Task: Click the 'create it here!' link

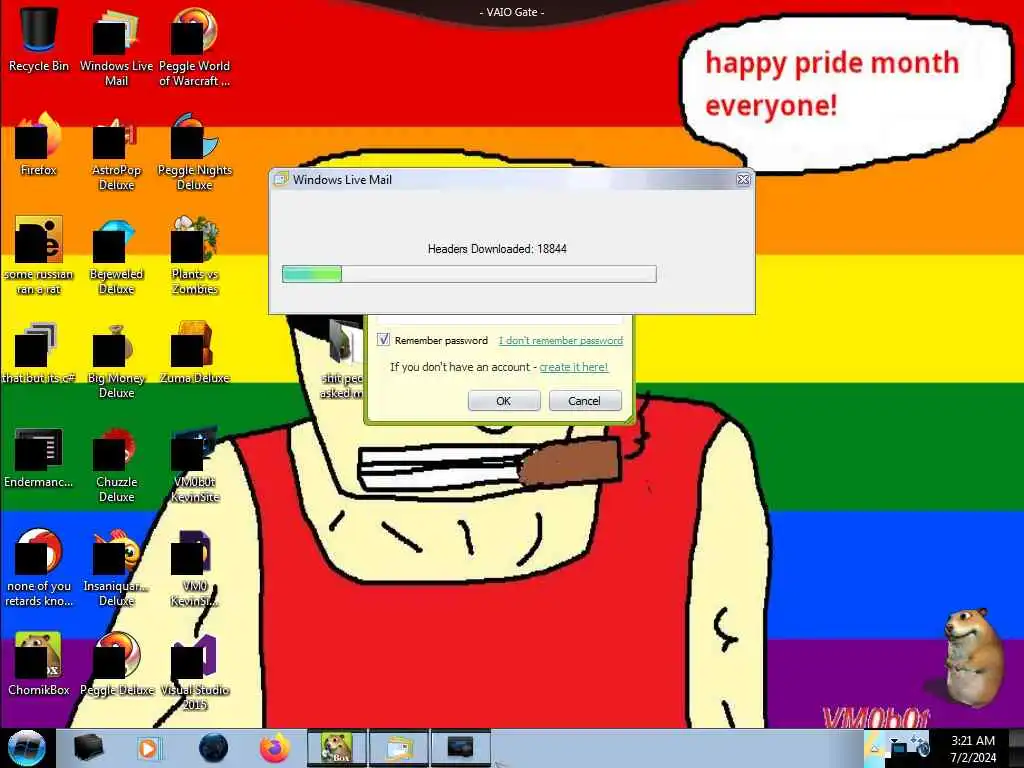Action: point(573,367)
